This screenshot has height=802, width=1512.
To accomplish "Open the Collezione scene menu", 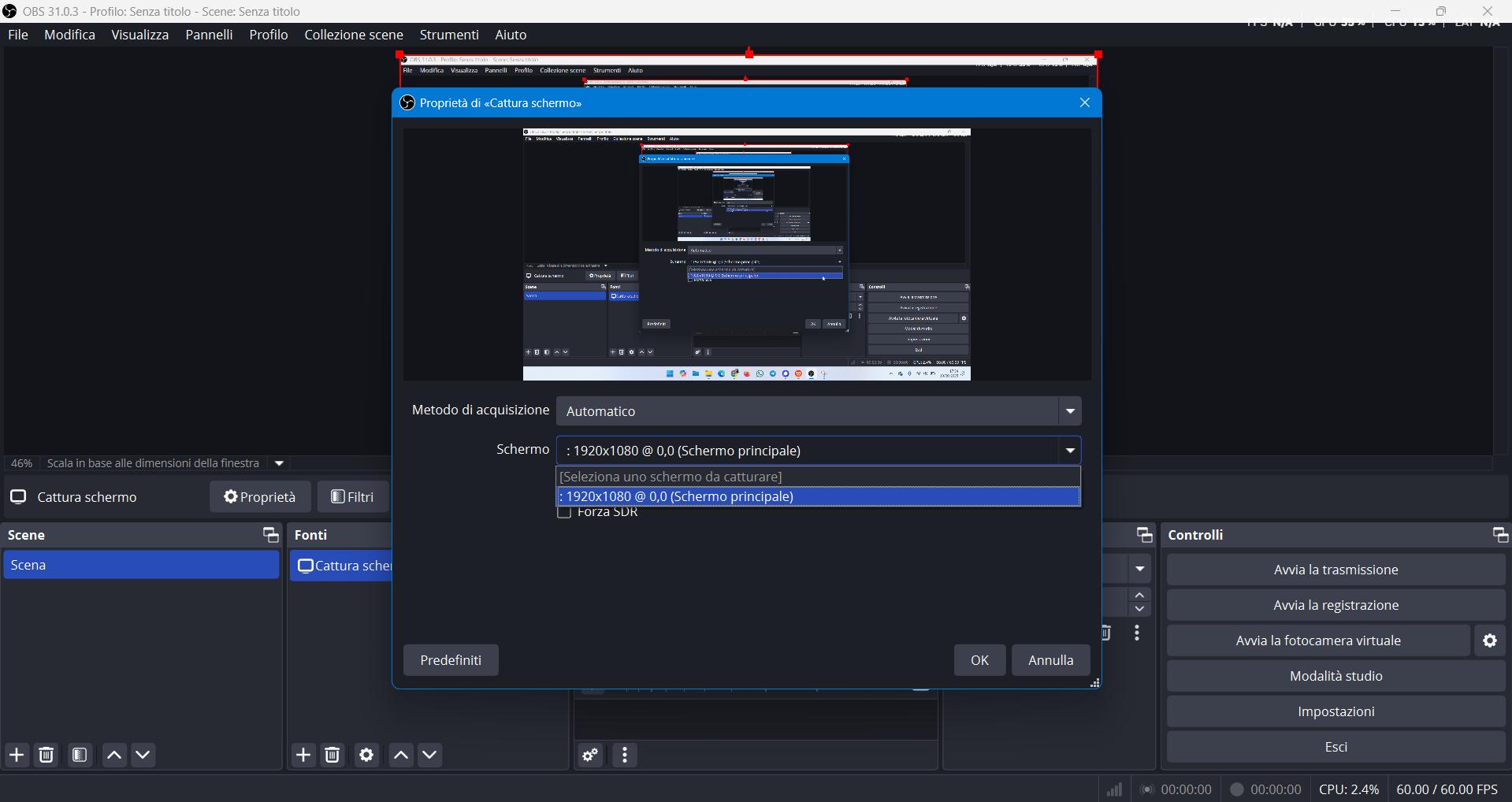I will click(x=354, y=35).
